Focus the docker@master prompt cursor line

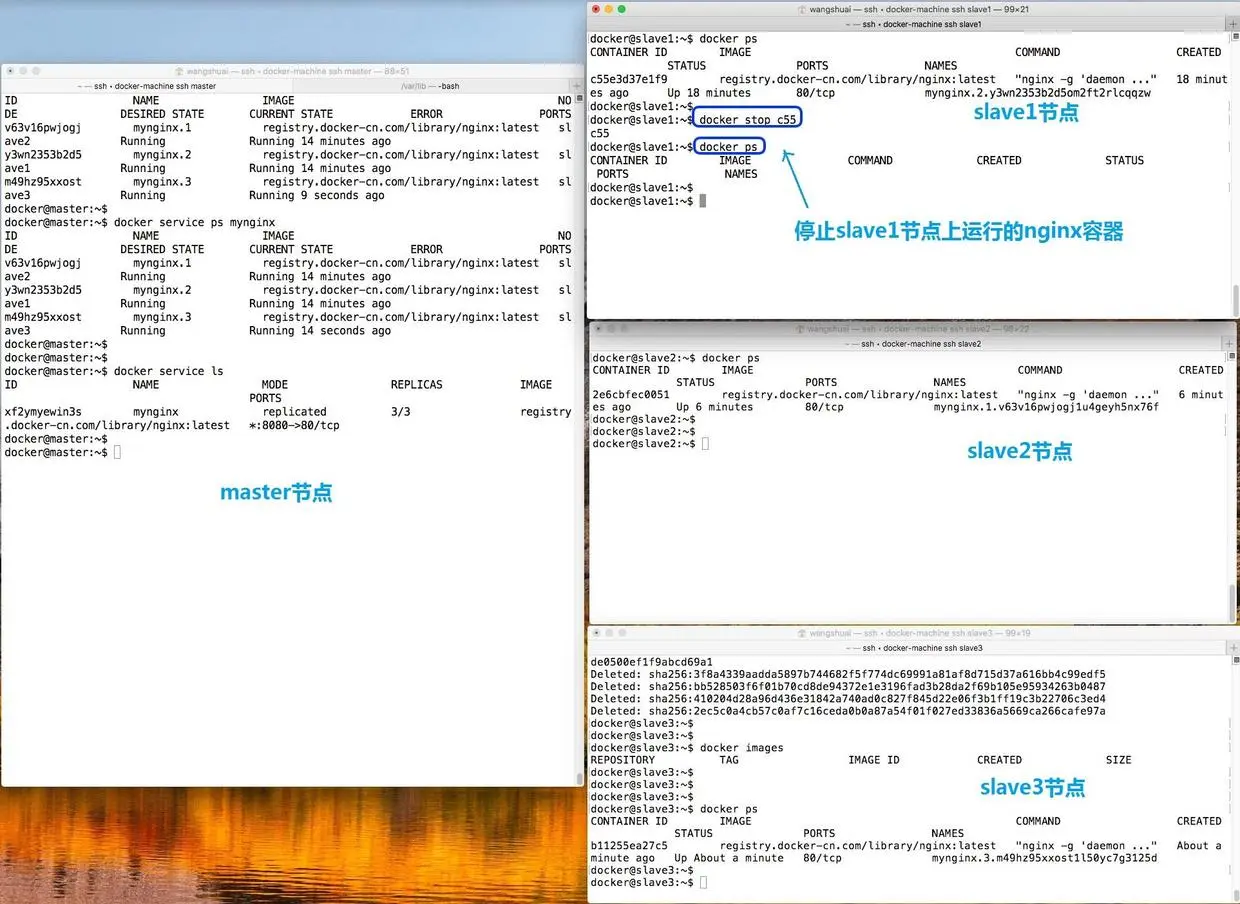coord(62,453)
